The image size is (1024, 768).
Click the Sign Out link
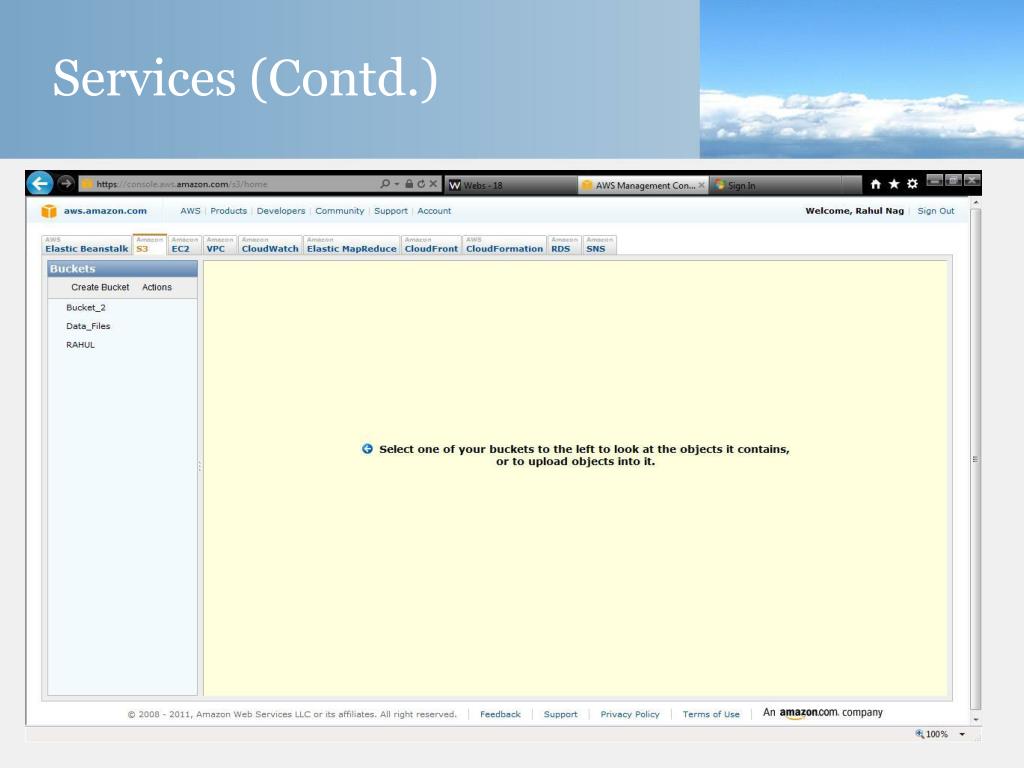point(936,211)
